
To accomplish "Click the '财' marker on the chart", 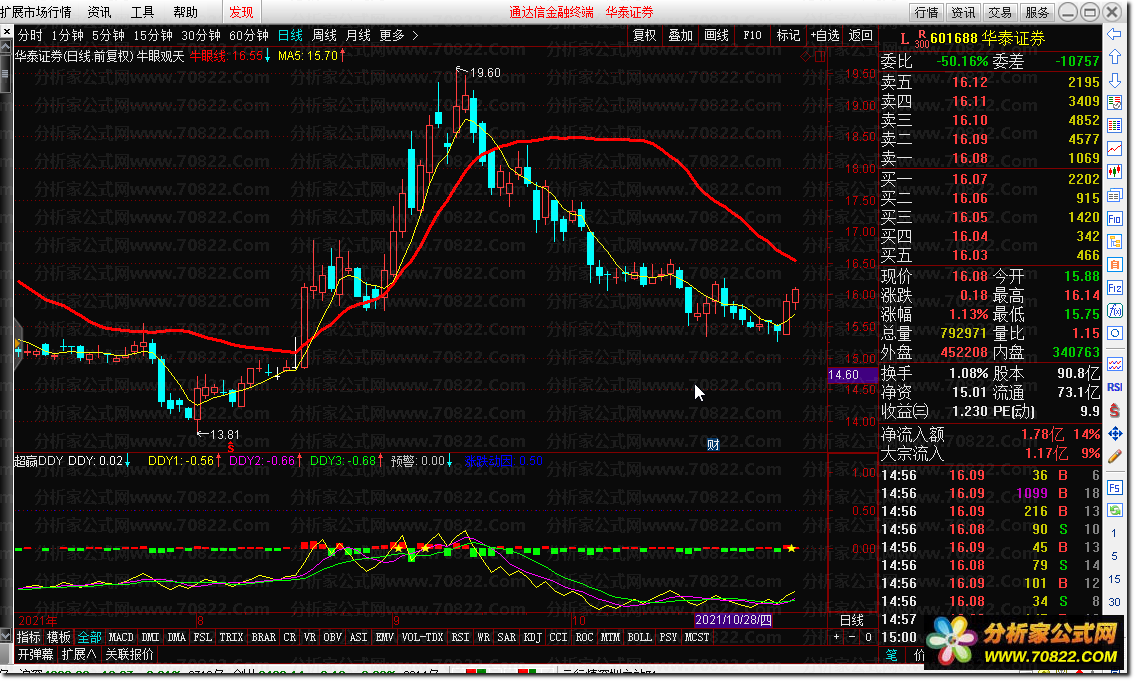I will 713,445.
